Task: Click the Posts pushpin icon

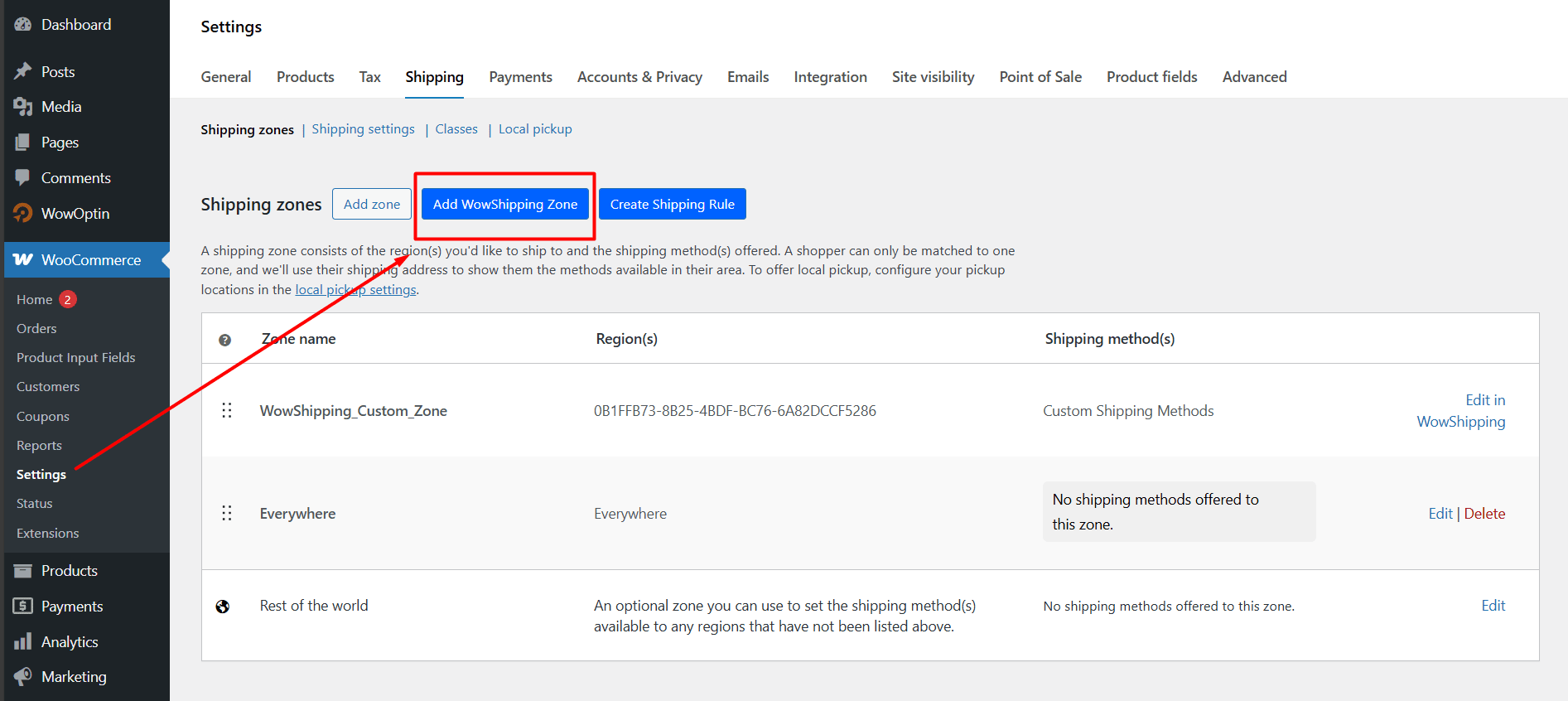Action: (22, 71)
